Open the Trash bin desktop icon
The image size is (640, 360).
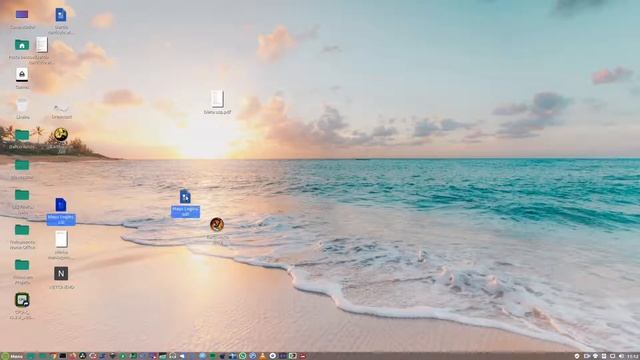(22, 106)
